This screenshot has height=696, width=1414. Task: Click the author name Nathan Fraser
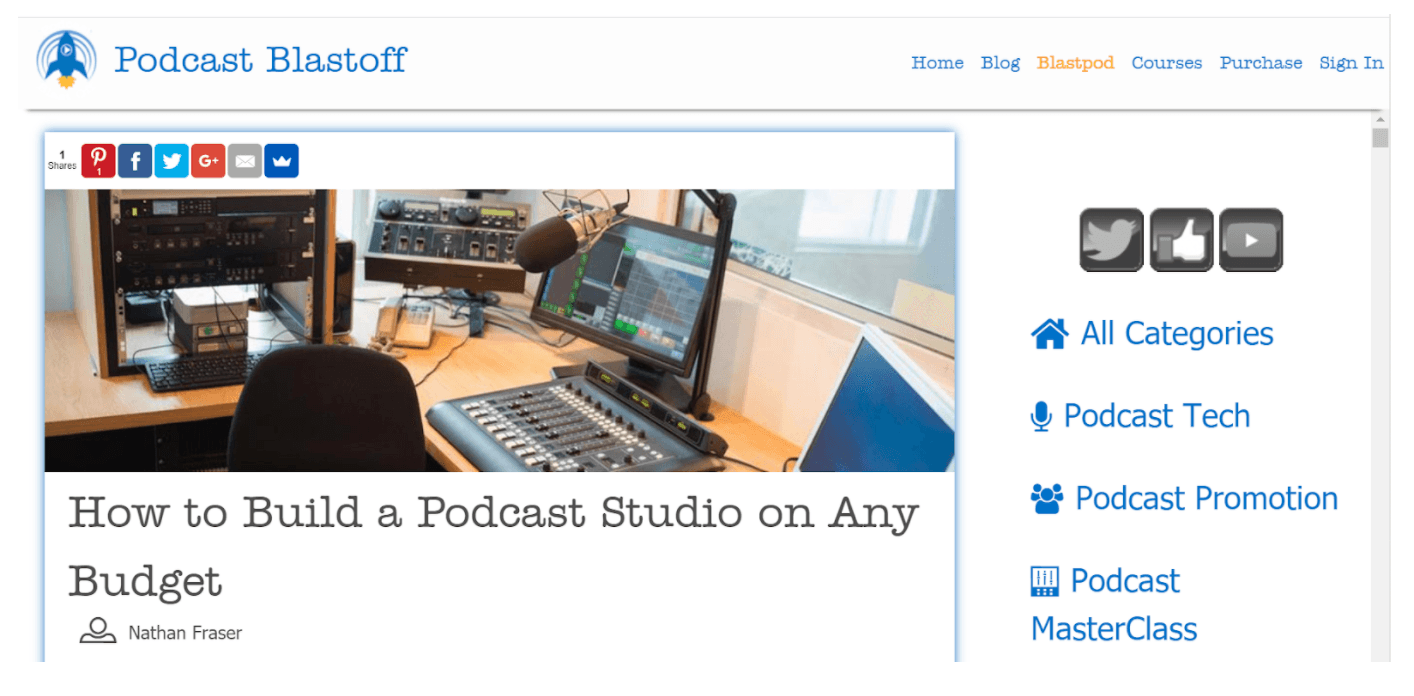[185, 633]
